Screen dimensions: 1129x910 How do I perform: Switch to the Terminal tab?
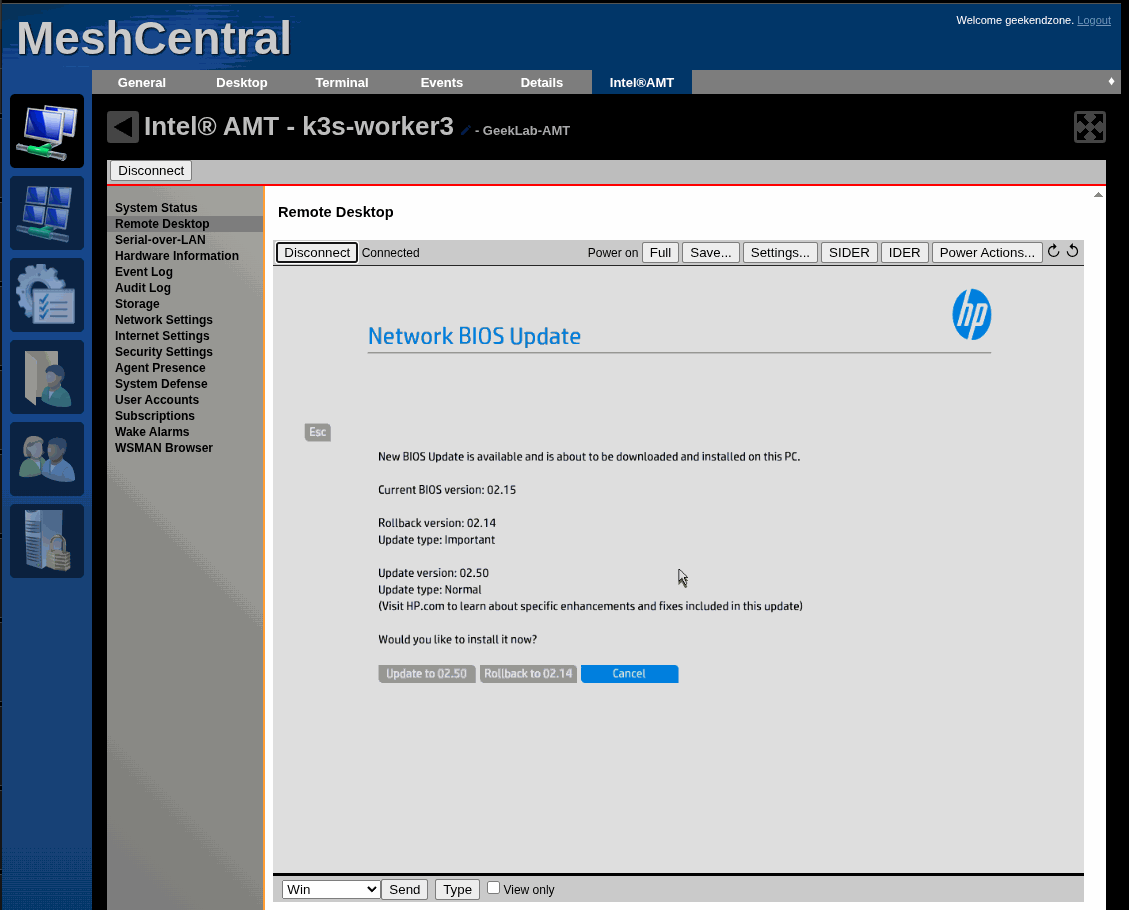(342, 83)
